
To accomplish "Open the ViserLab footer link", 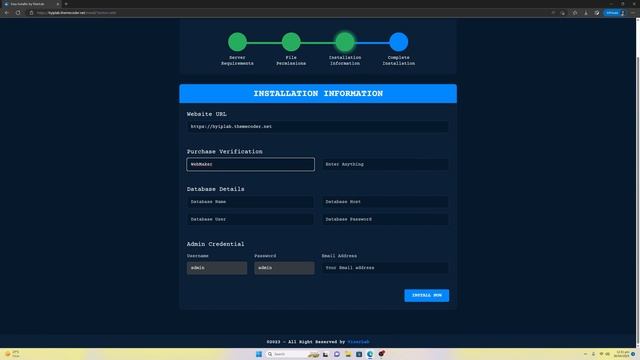I will pyautogui.click(x=358, y=342).
